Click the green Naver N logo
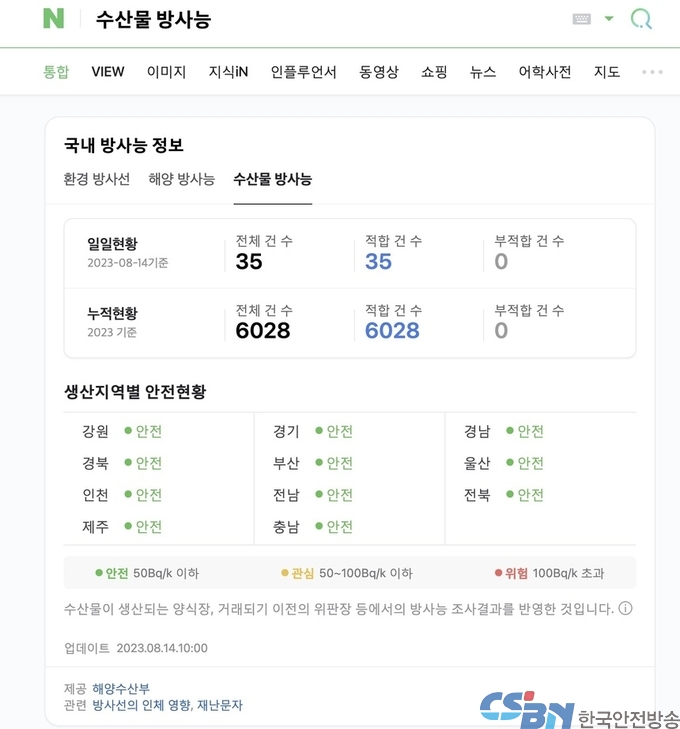 pyautogui.click(x=53, y=19)
